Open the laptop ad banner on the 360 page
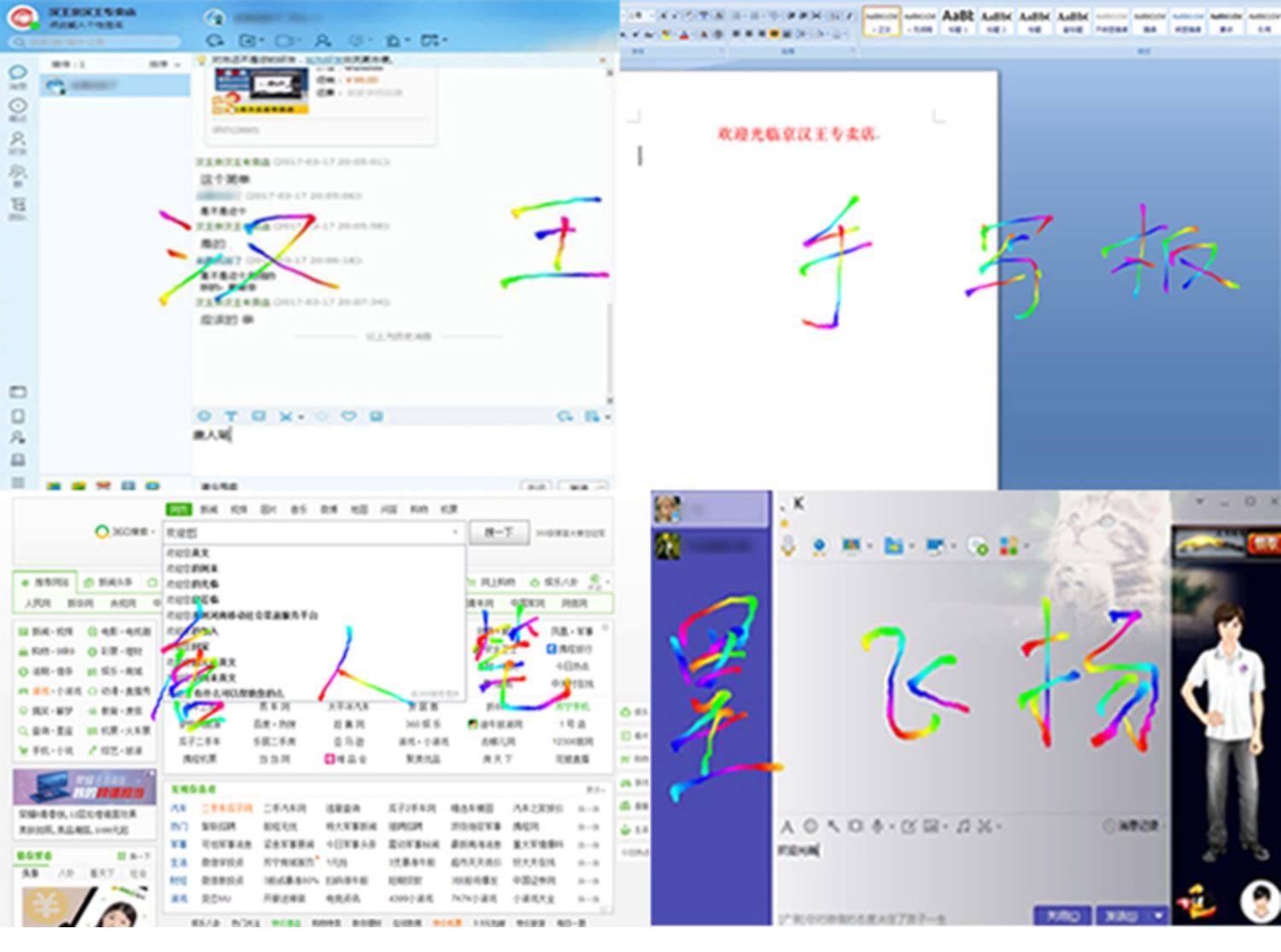Viewport: 1281px width, 952px height. pyautogui.click(x=84, y=788)
